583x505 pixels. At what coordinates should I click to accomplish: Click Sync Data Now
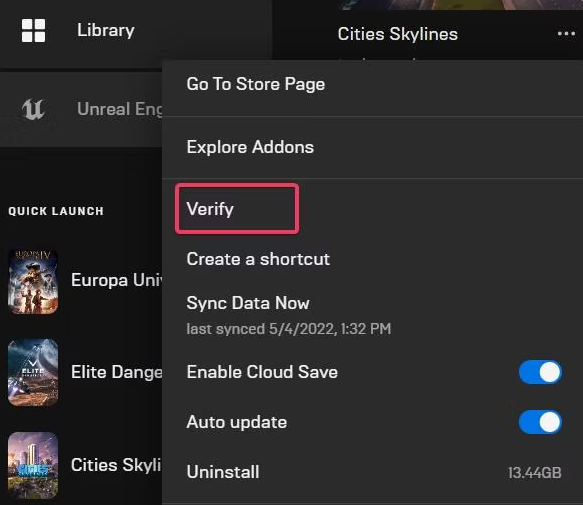pyautogui.click(x=248, y=303)
